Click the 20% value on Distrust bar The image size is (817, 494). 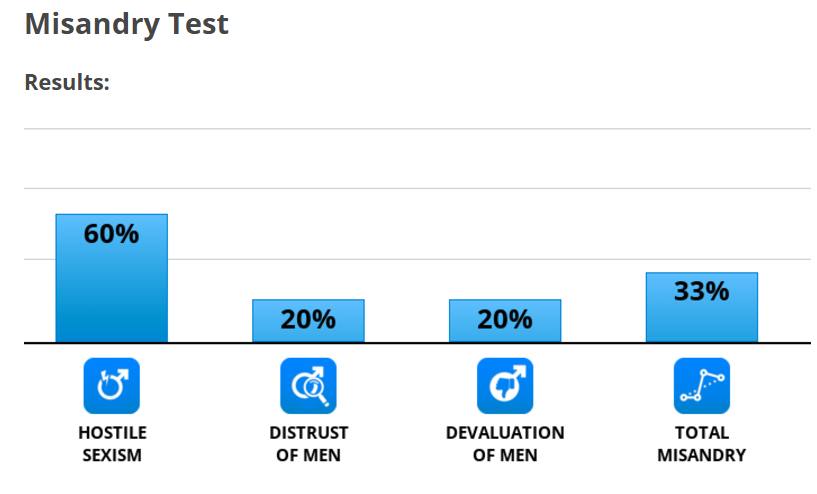click(x=308, y=319)
